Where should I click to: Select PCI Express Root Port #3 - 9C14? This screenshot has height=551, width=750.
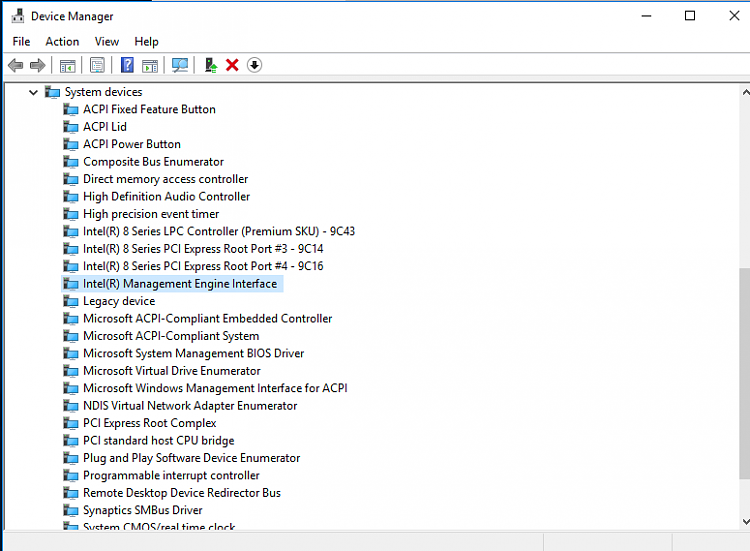[203, 249]
